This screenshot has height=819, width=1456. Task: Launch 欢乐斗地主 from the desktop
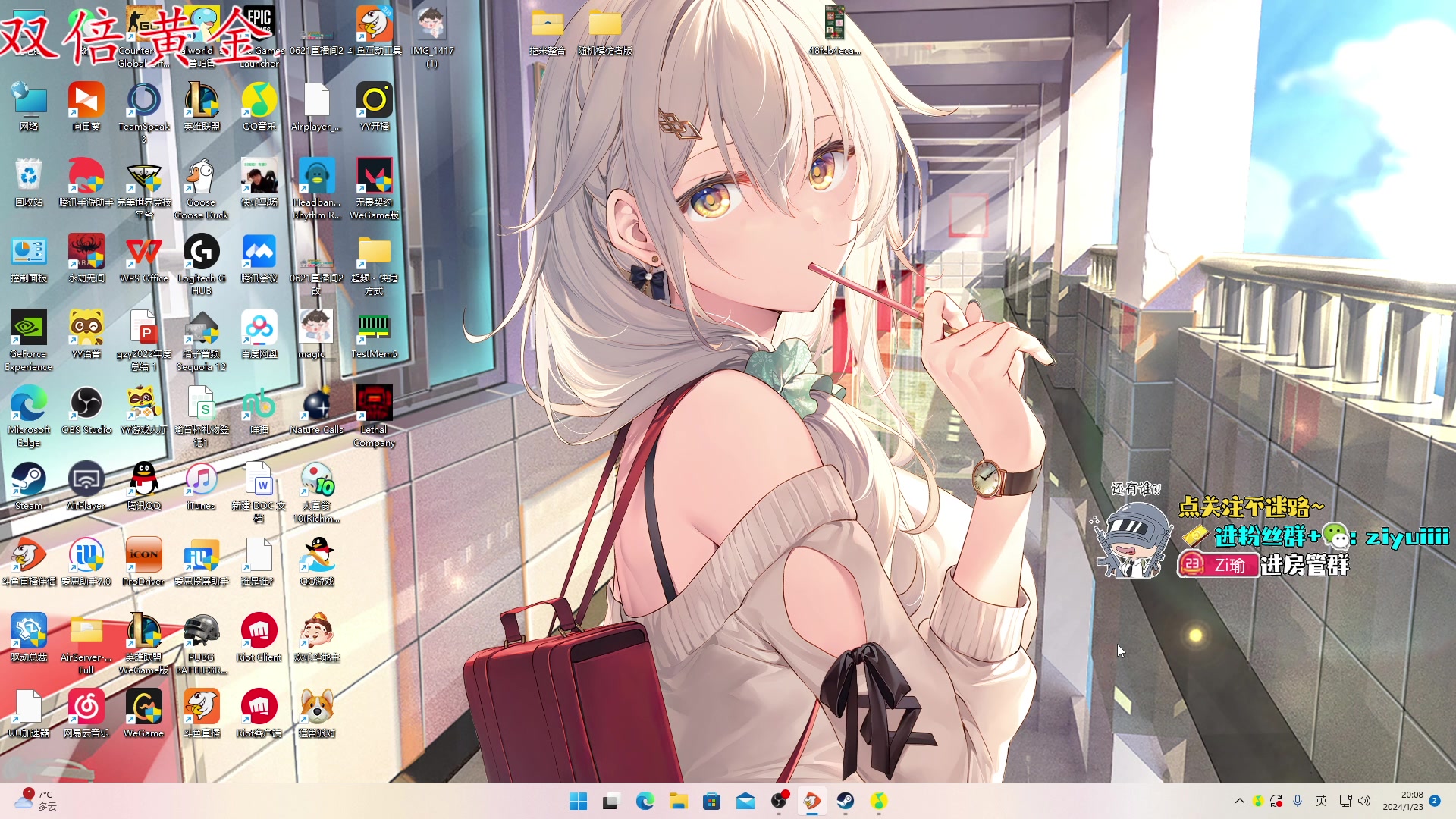click(317, 638)
